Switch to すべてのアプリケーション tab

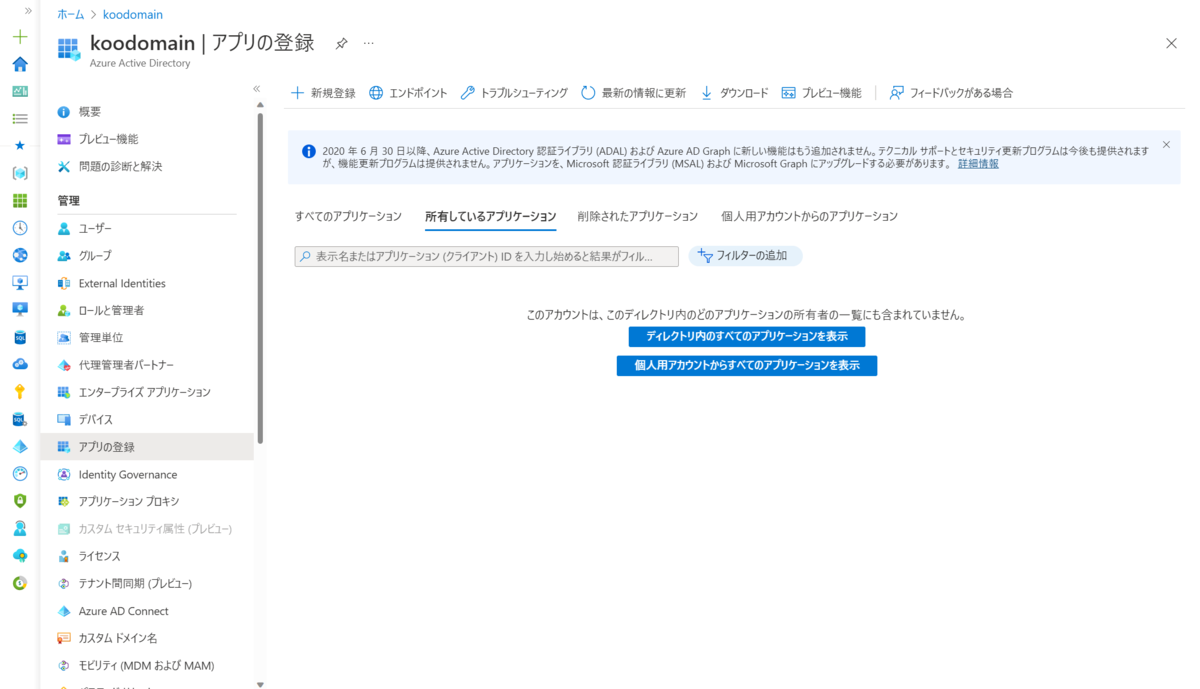pyautogui.click(x=348, y=216)
